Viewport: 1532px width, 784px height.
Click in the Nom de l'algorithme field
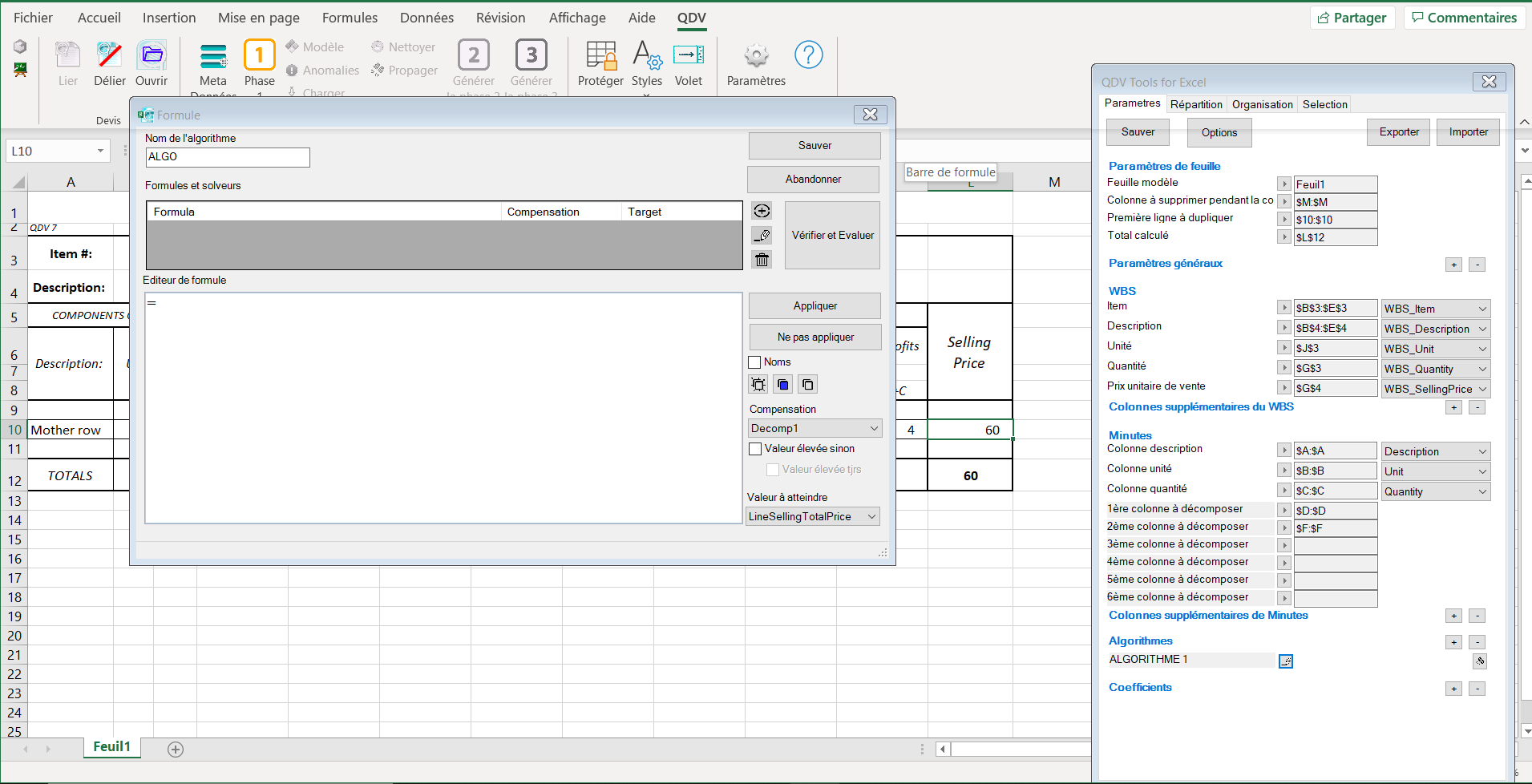click(228, 157)
